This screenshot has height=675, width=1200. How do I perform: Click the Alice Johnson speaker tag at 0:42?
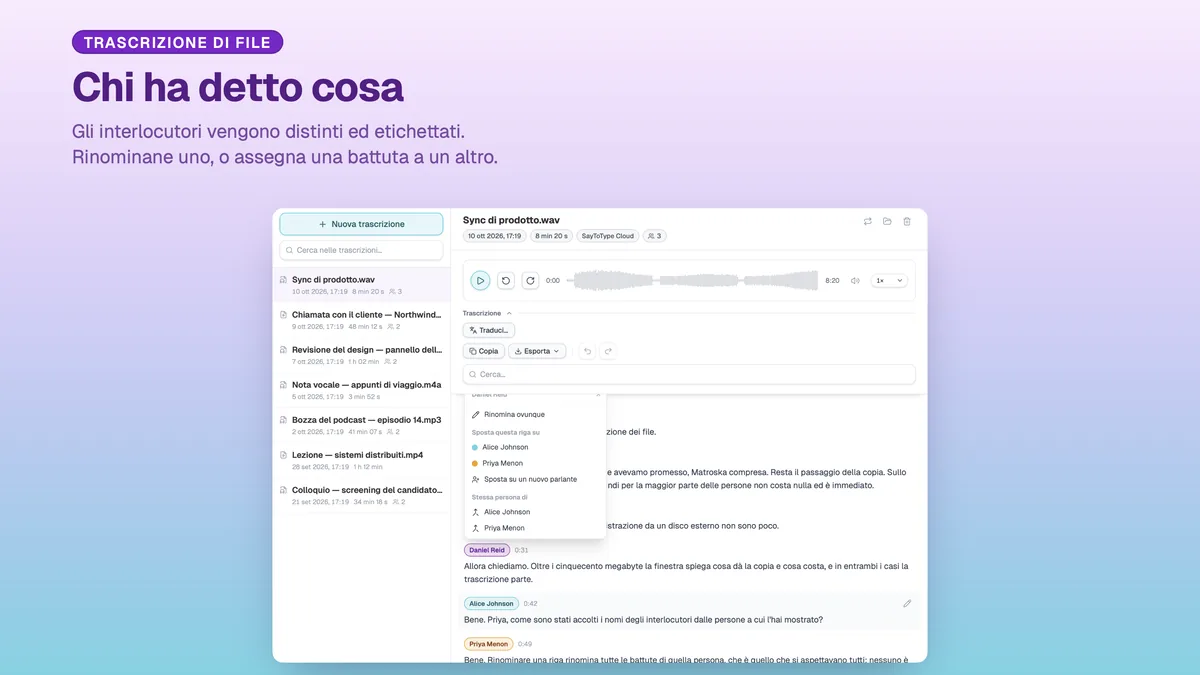tap(491, 604)
